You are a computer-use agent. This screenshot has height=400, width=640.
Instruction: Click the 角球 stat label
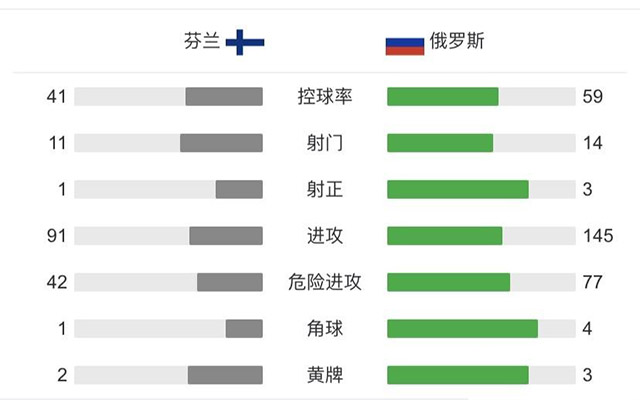tap(325, 328)
